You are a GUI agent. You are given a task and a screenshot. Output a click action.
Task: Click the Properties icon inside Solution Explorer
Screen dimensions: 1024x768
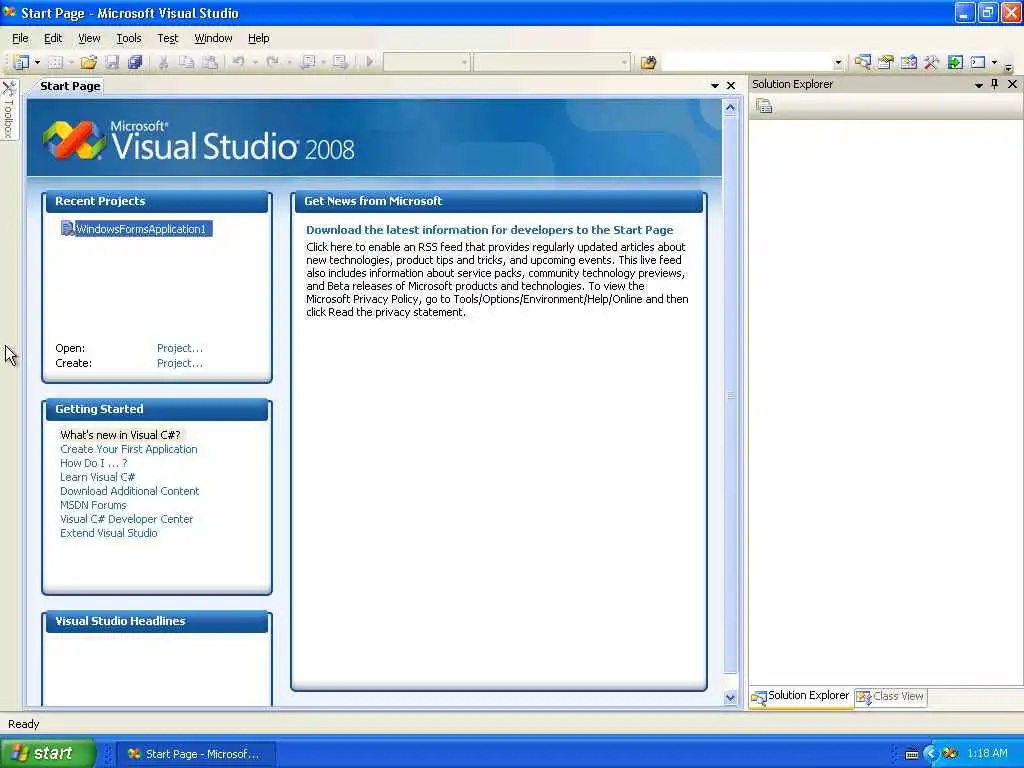[764, 106]
